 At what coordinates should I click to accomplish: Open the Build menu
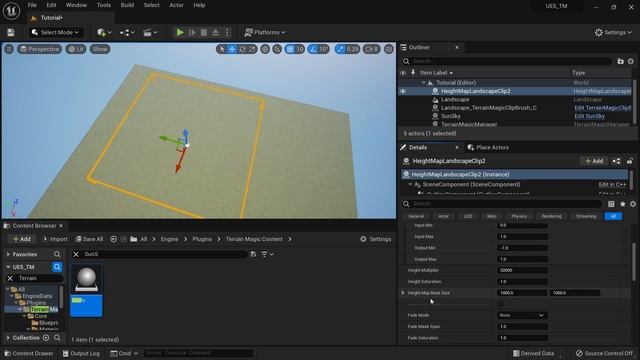click(127, 5)
